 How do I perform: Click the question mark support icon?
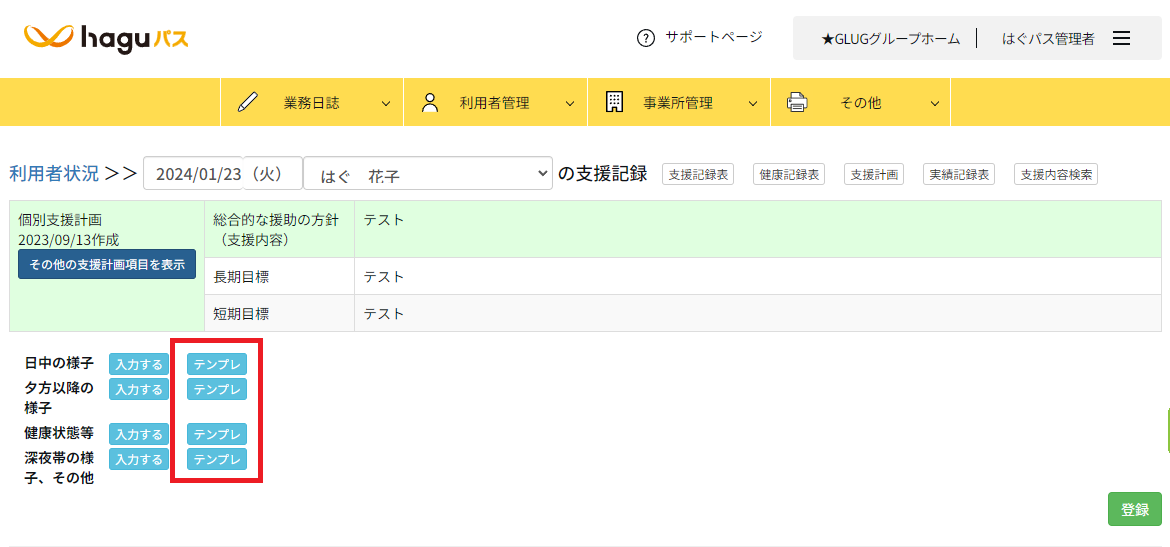(x=645, y=38)
